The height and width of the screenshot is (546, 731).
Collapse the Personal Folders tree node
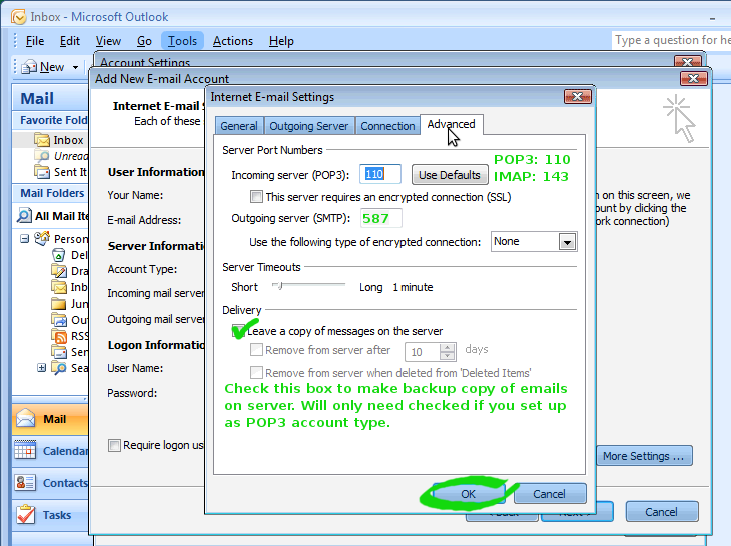tap(24, 239)
